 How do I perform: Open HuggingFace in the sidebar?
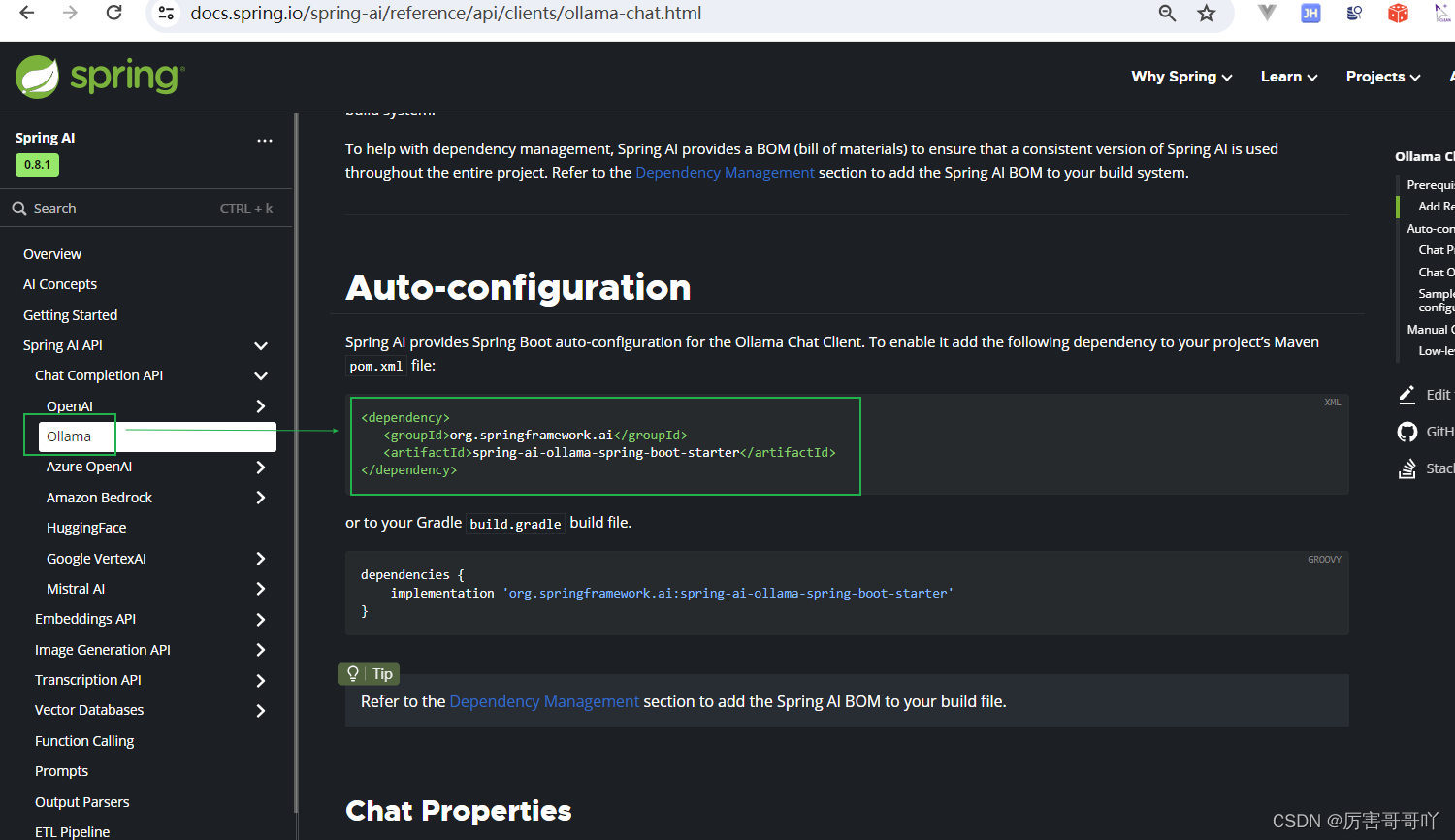tap(86, 528)
